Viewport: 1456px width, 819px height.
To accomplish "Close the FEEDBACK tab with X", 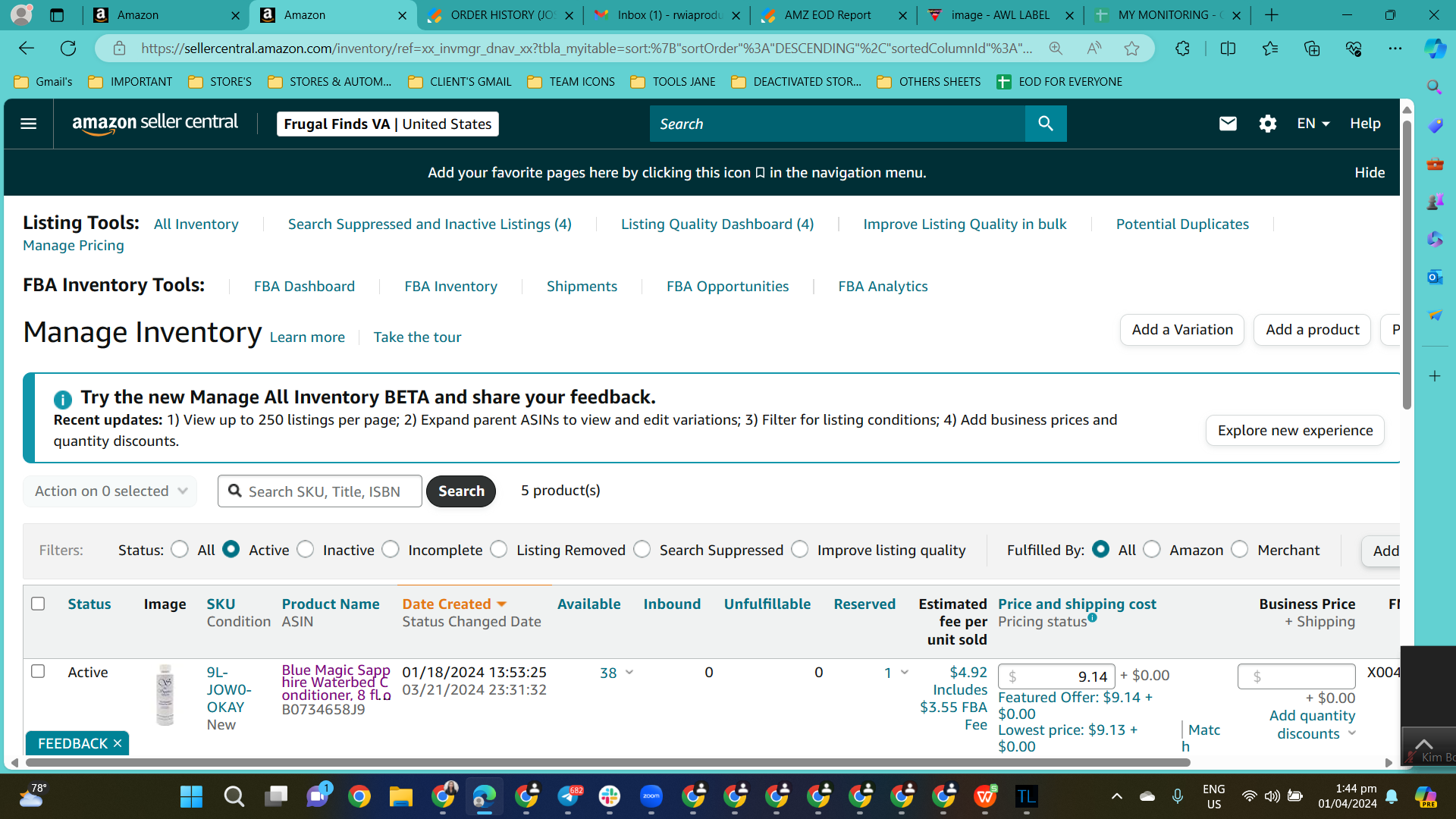I will 118,743.
